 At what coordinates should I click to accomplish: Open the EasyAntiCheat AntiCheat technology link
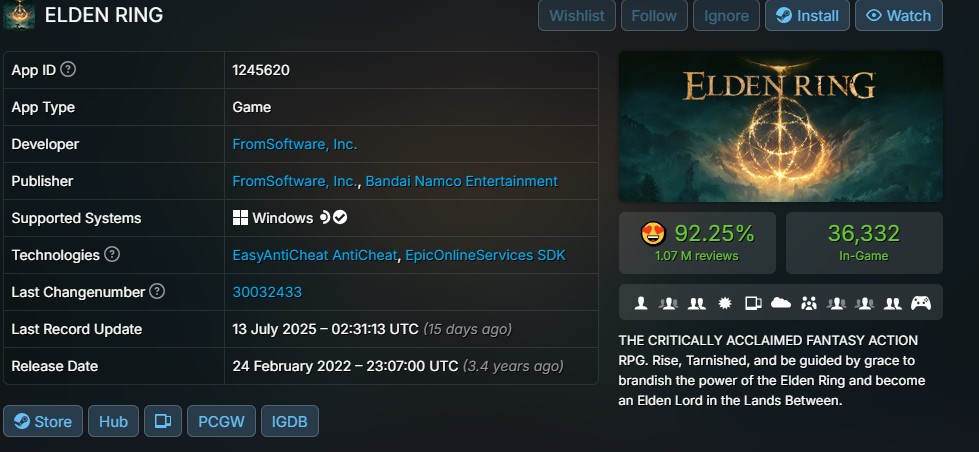point(315,255)
